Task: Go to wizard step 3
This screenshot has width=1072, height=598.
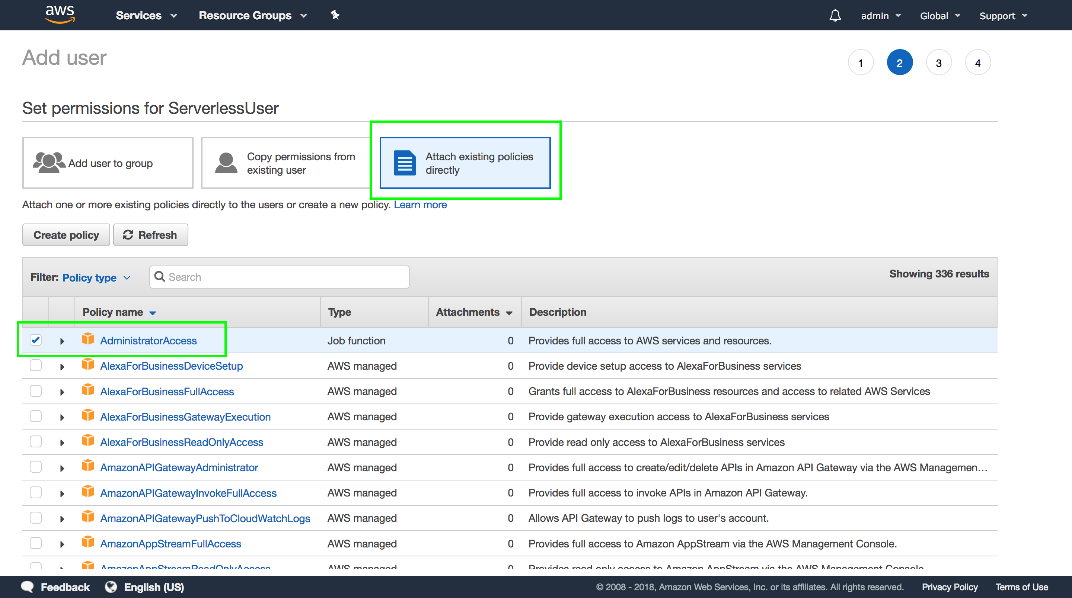Action: [938, 63]
